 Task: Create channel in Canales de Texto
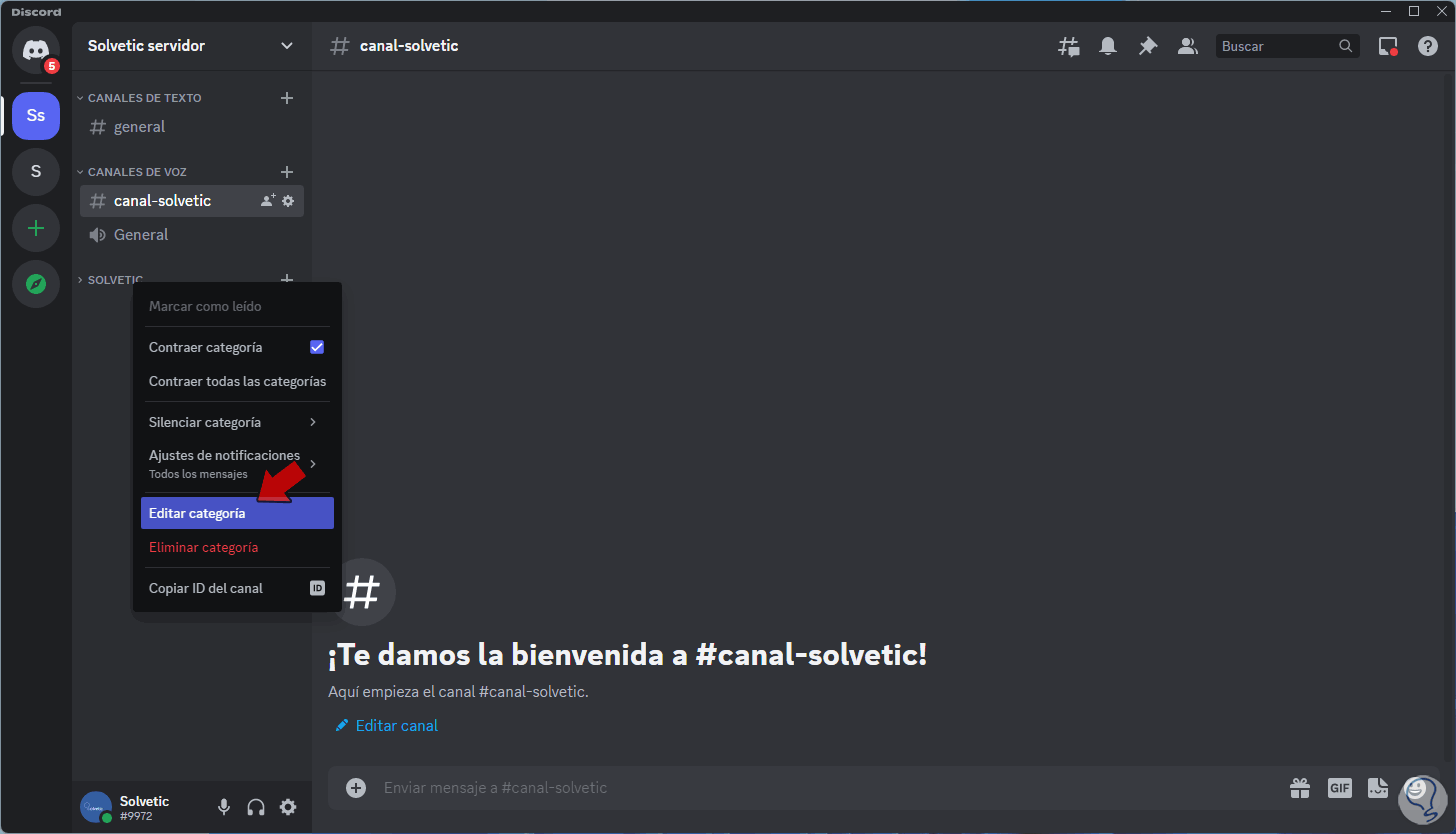[287, 98]
